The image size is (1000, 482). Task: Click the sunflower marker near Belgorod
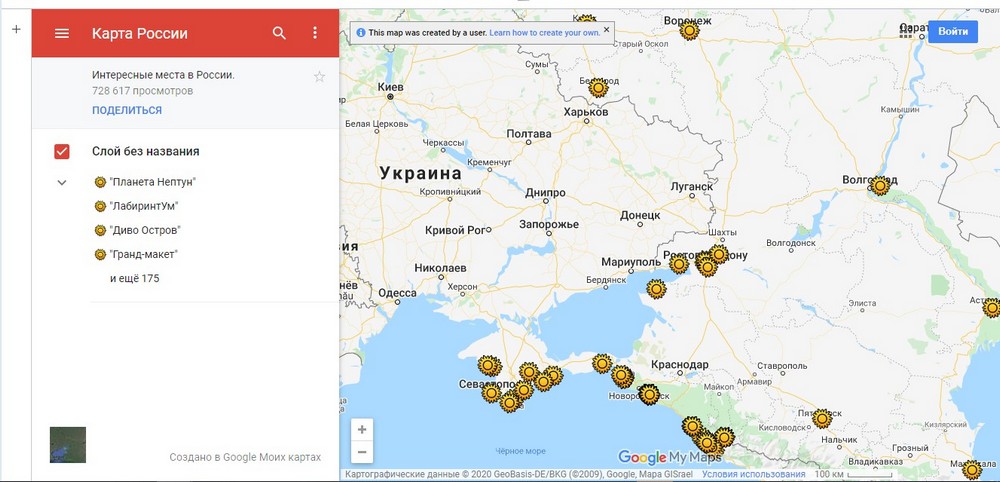click(x=598, y=87)
